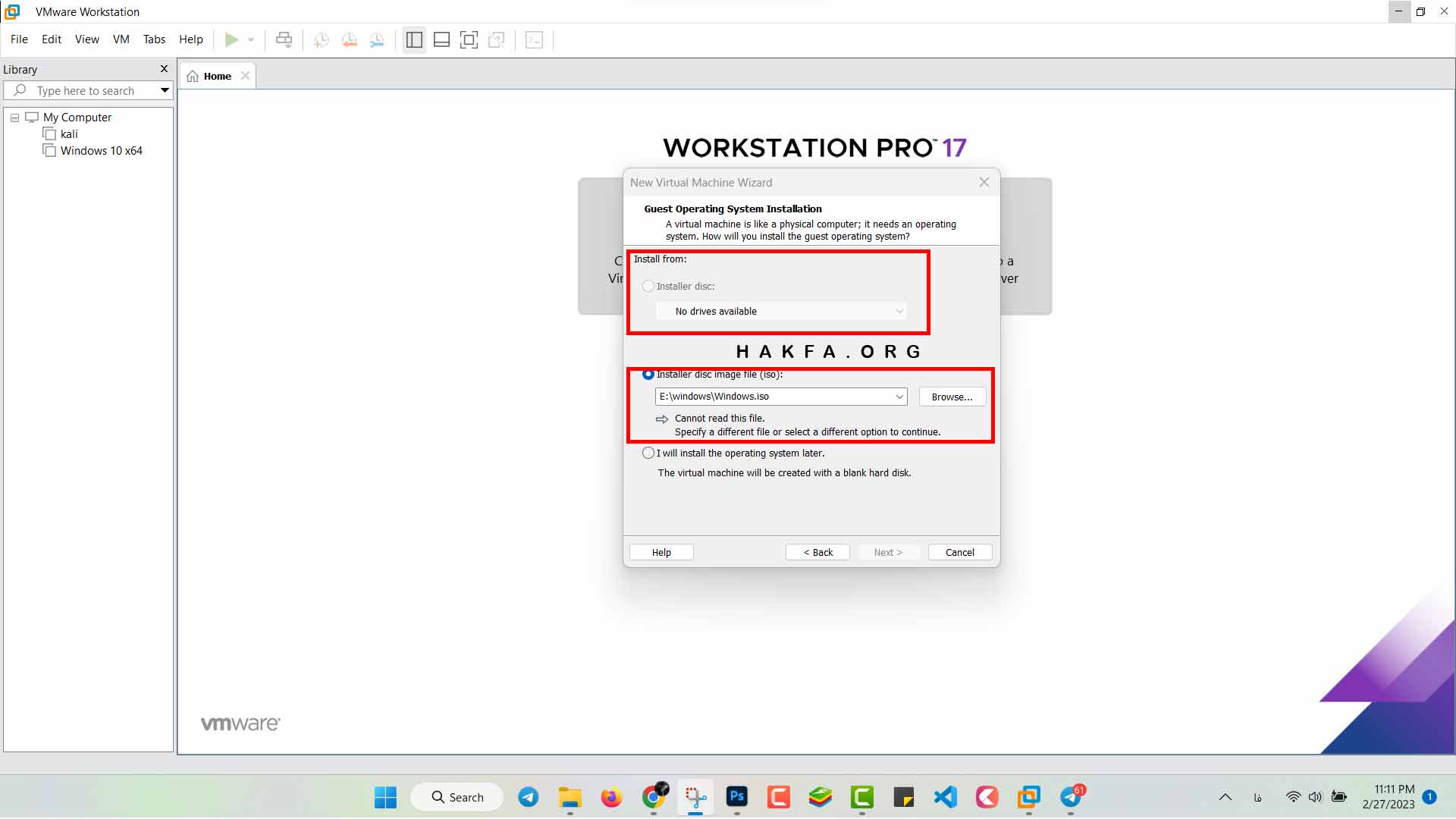Open Sticky Notes from the taskbar
This screenshot has width=1456, height=819.
pos(904,797)
